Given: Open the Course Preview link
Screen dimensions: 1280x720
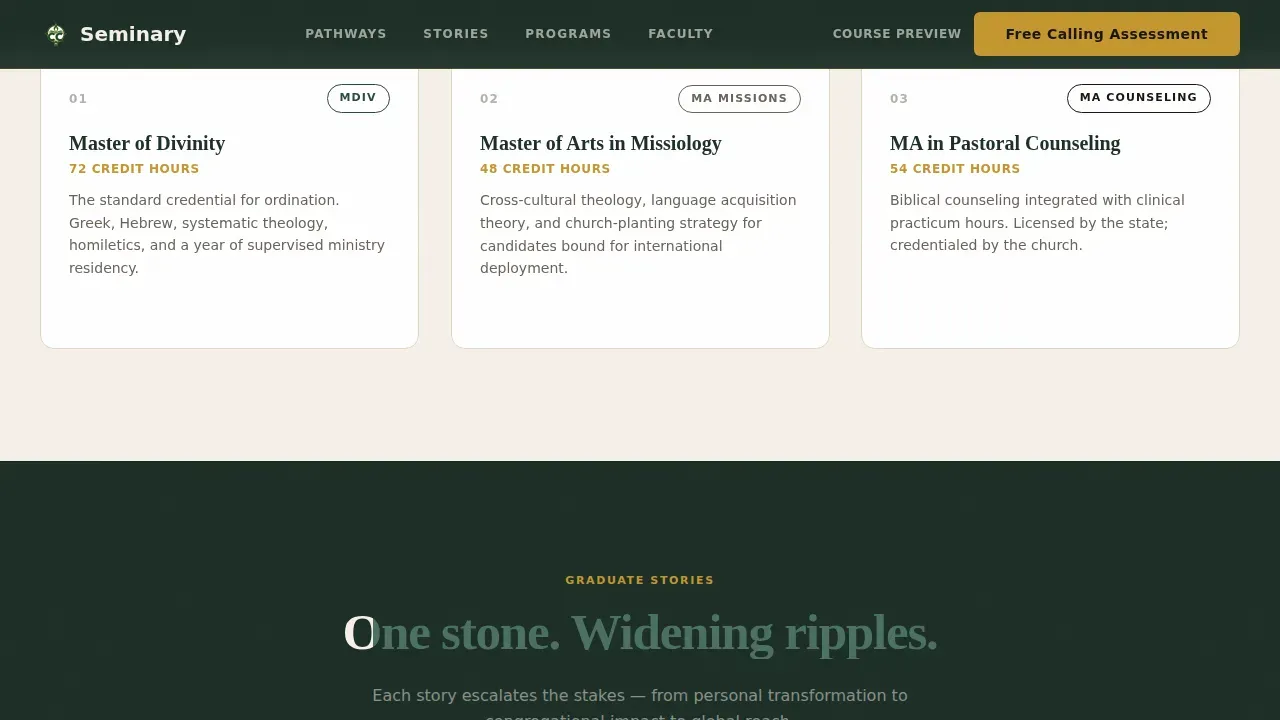Looking at the screenshot, I should (897, 34).
